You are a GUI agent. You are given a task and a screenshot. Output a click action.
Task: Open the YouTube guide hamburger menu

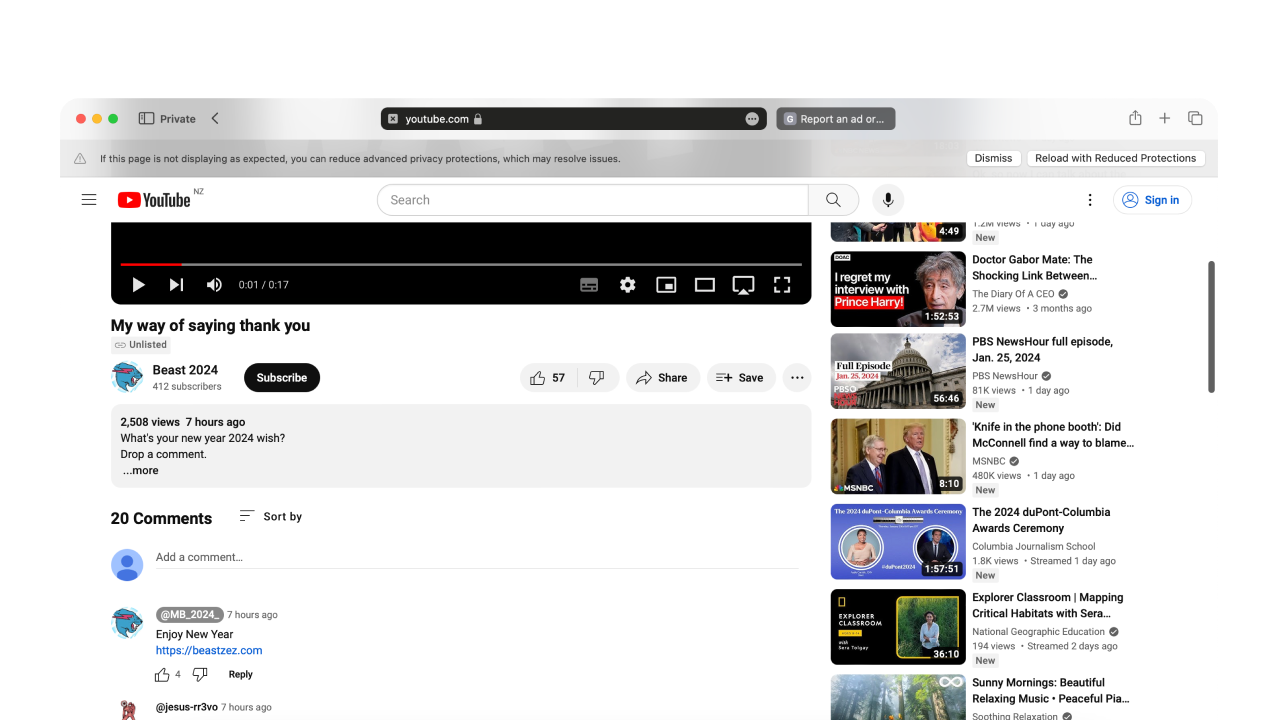[x=89, y=199]
